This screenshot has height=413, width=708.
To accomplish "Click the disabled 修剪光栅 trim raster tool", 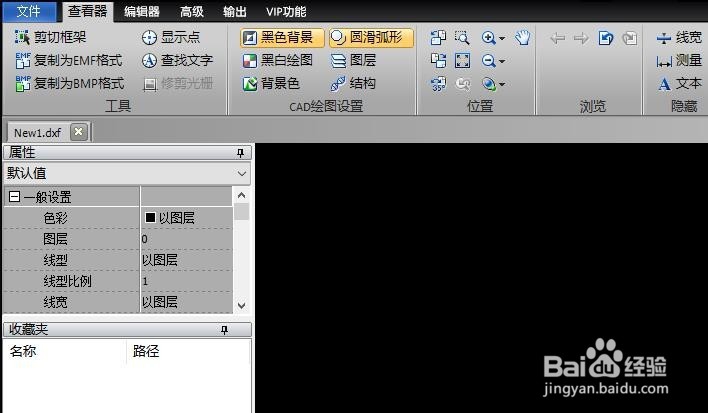I will coord(177,83).
